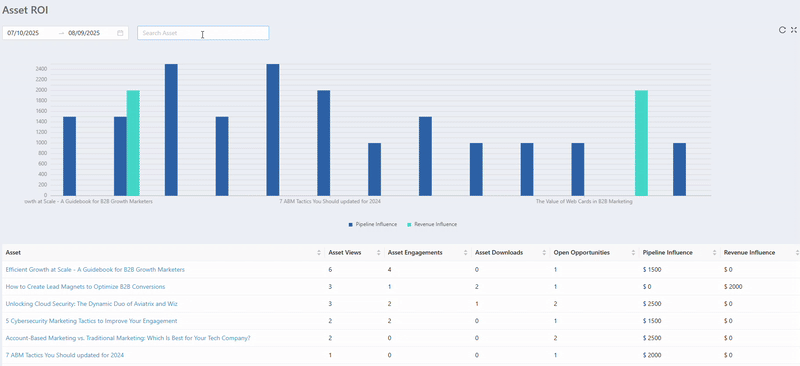Open 7 ABM Tactics asset link
This screenshot has height=366, width=800.
tap(65, 355)
